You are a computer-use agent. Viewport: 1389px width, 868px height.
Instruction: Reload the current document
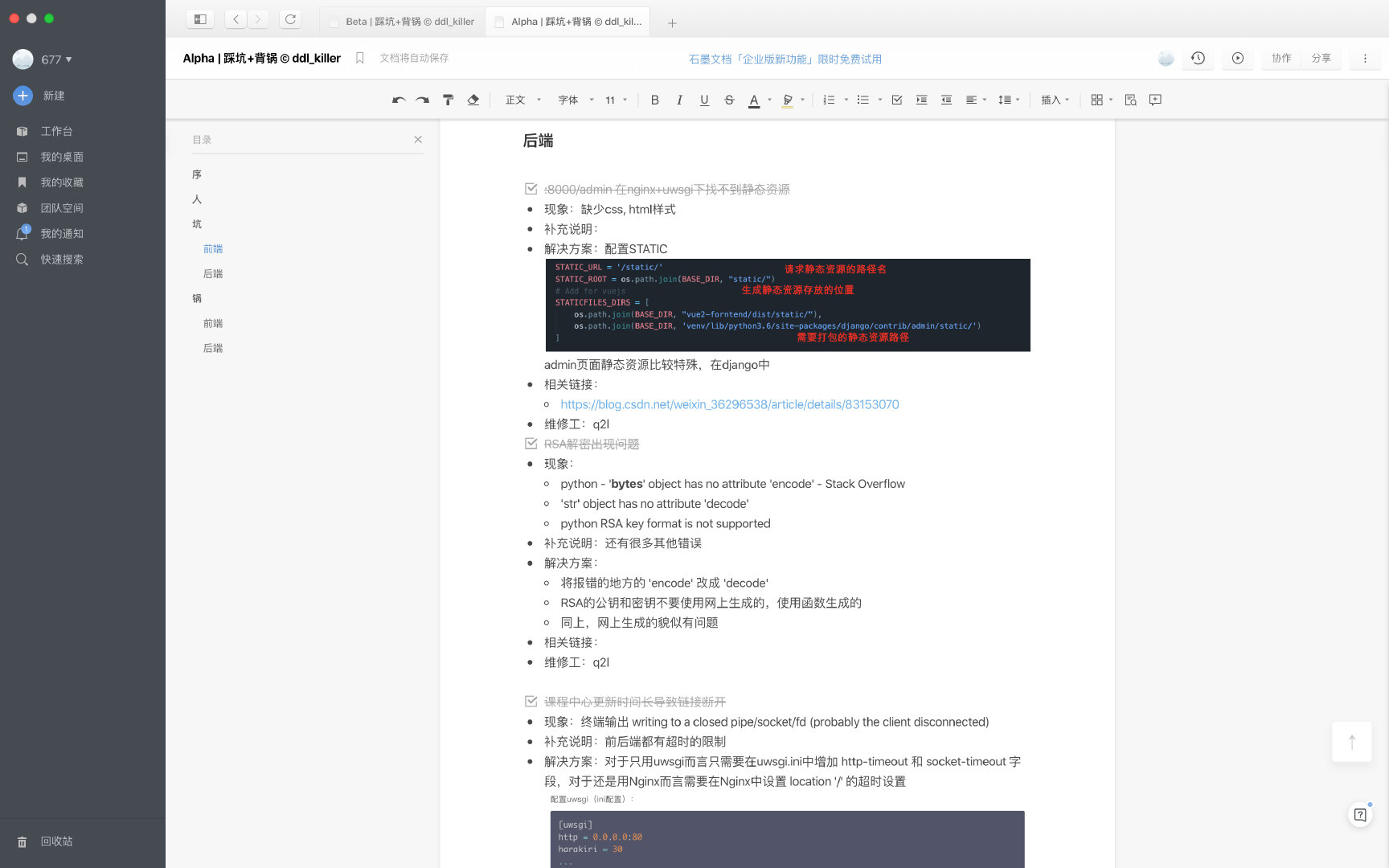(x=291, y=19)
